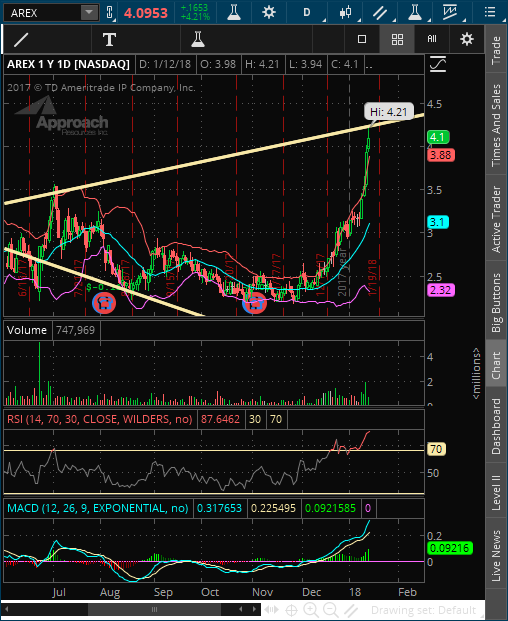The image size is (508, 621).
Task: Select the Chart side tab
Action: coord(496,365)
